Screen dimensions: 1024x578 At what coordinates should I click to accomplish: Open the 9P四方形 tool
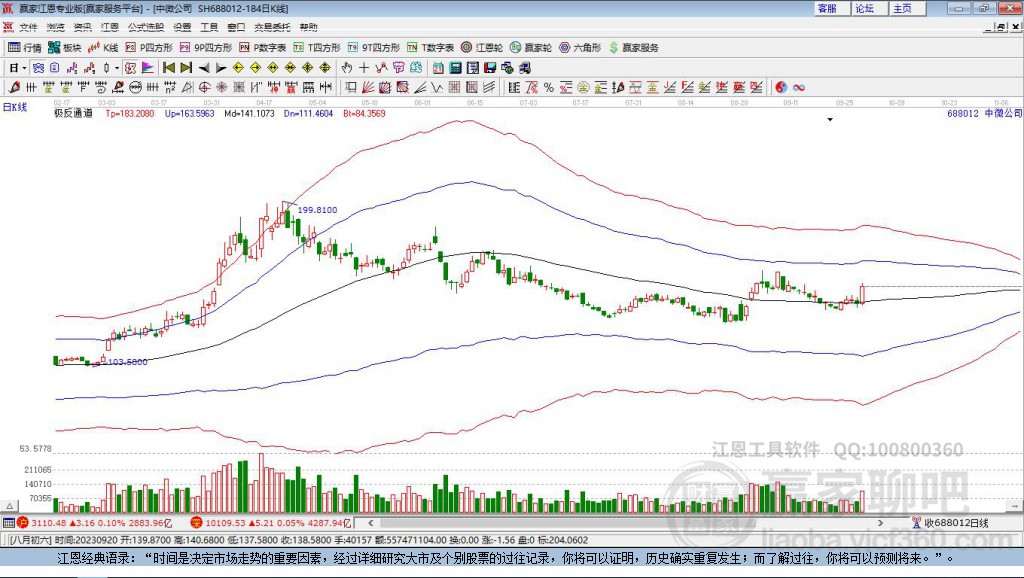point(206,48)
